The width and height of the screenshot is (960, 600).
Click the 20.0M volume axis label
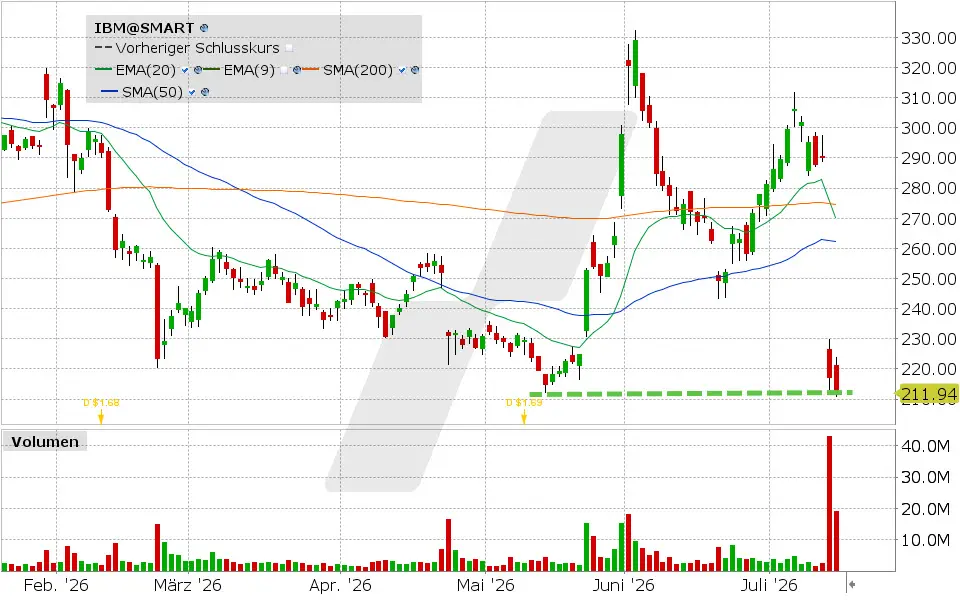[x=925, y=509]
